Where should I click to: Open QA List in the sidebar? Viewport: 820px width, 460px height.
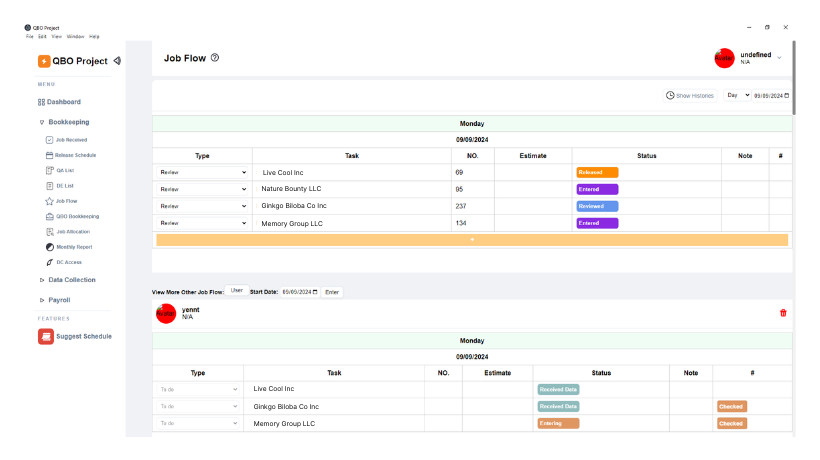pyautogui.click(x=64, y=170)
